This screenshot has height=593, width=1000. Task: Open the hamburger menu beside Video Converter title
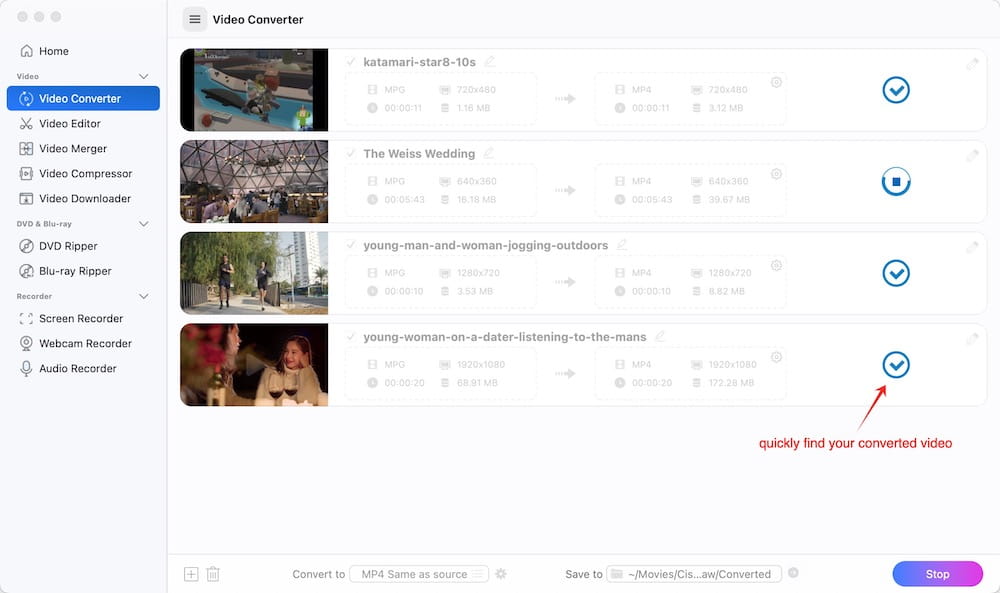[195, 20]
